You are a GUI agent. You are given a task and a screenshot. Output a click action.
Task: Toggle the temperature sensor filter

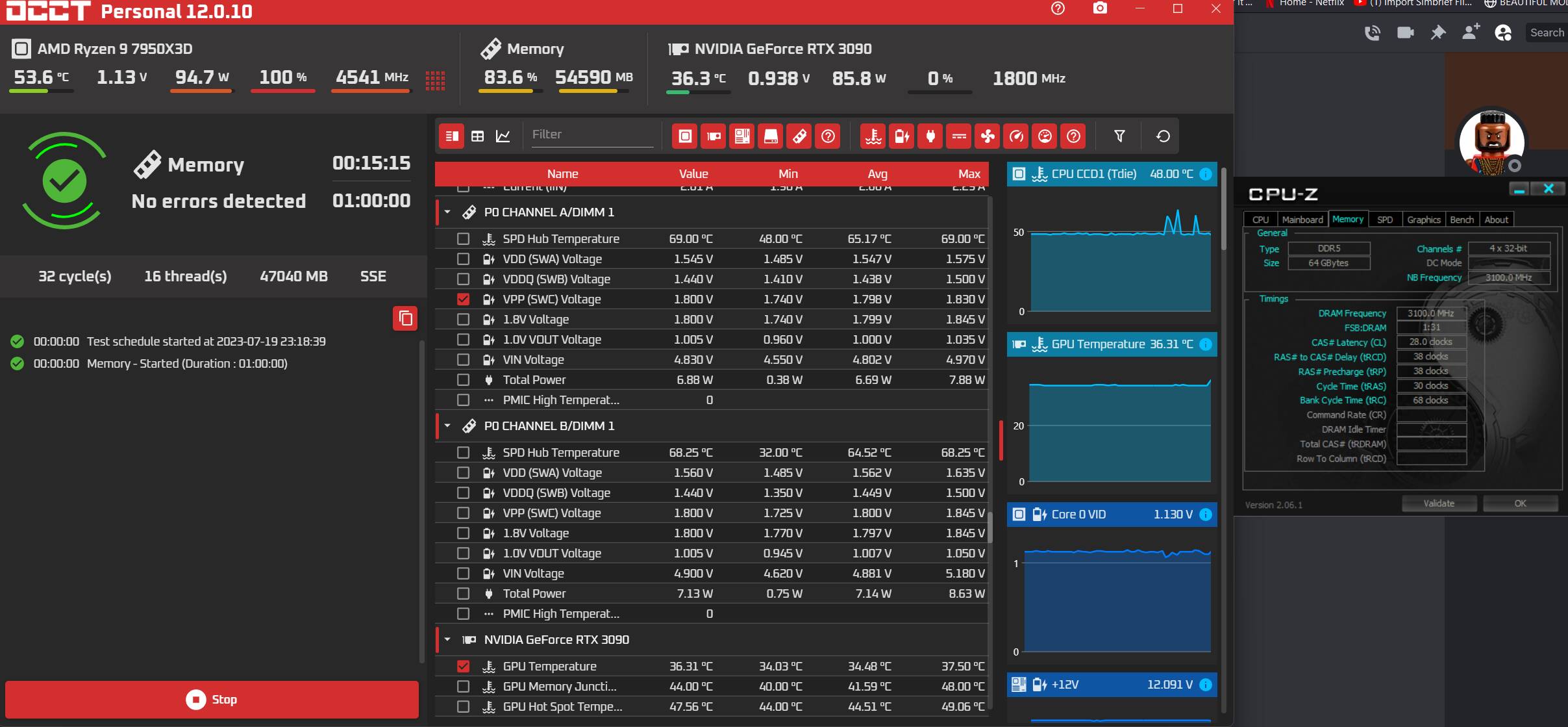873,136
